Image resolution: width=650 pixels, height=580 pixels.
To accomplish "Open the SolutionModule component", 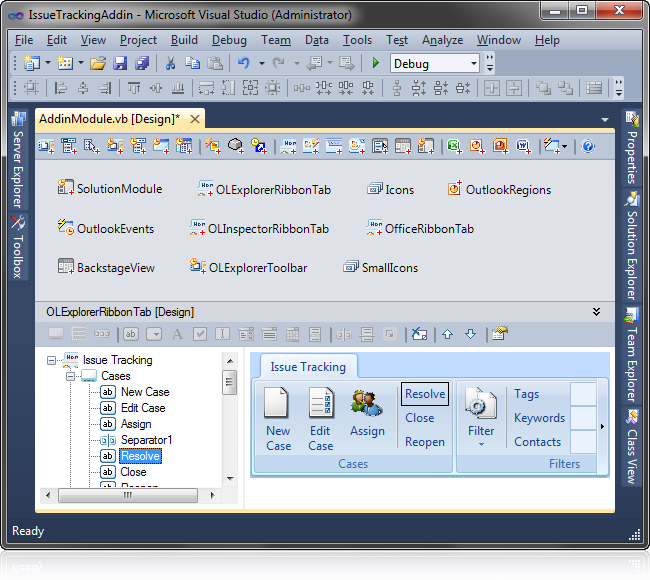I will pyautogui.click(x=110, y=189).
